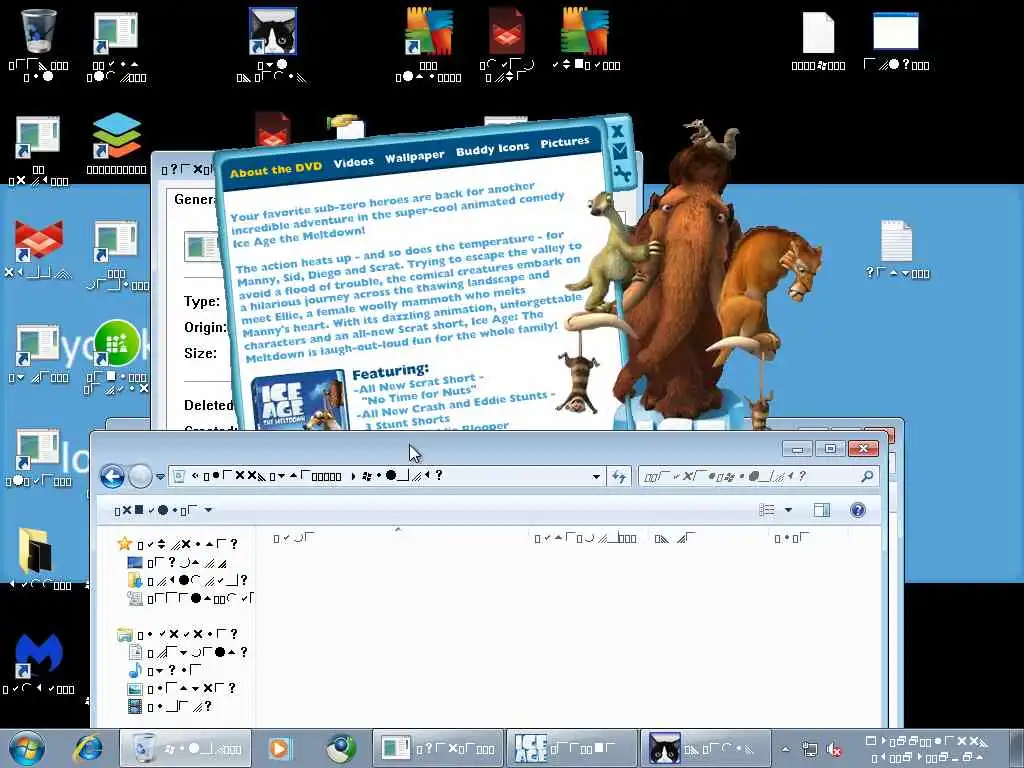Select the Libraries node in navigation pane
The image size is (1024, 768).
(177, 634)
